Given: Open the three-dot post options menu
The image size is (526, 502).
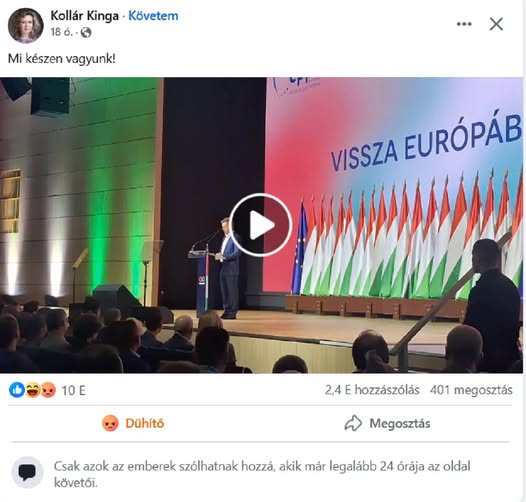Looking at the screenshot, I should pyautogui.click(x=464, y=24).
